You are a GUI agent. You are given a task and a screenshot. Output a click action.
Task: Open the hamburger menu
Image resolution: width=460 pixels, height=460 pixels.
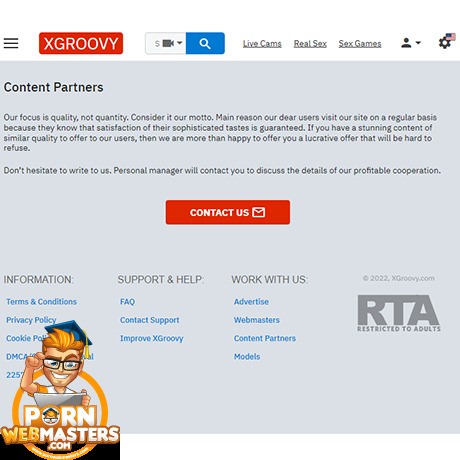11,43
